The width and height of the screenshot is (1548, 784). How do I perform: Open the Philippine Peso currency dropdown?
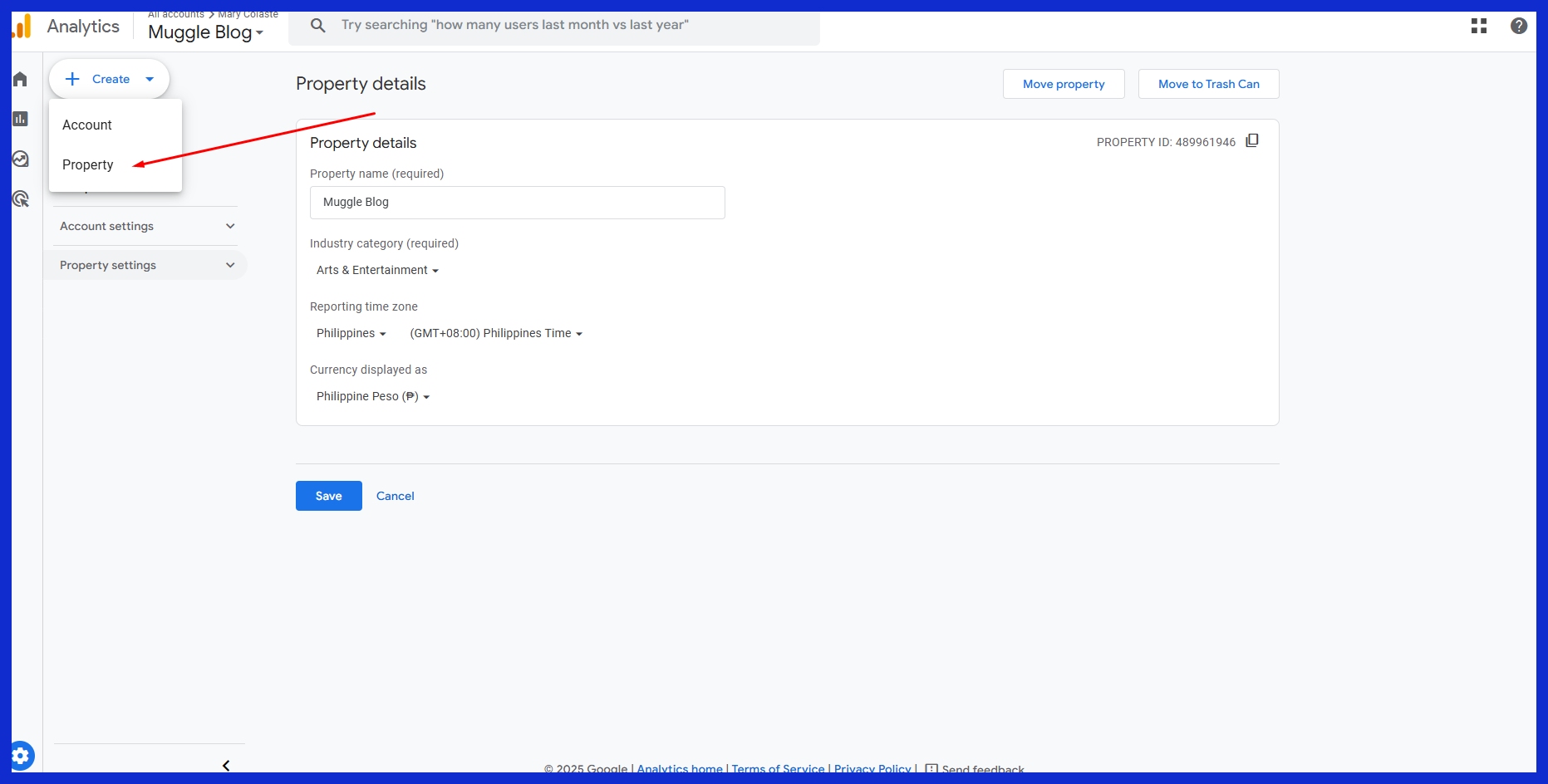[373, 396]
